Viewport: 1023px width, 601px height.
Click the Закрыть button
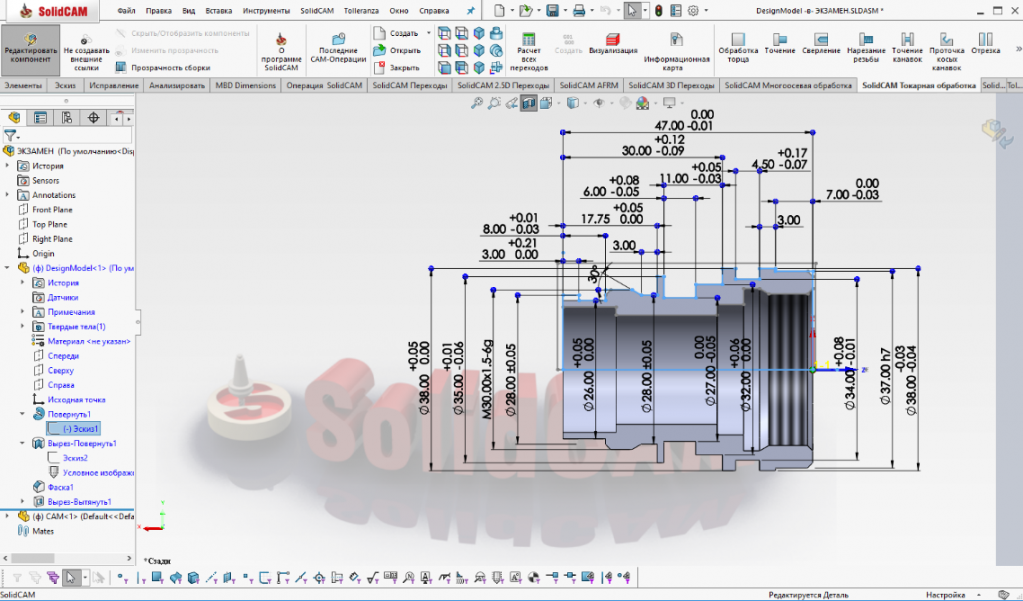(397, 67)
